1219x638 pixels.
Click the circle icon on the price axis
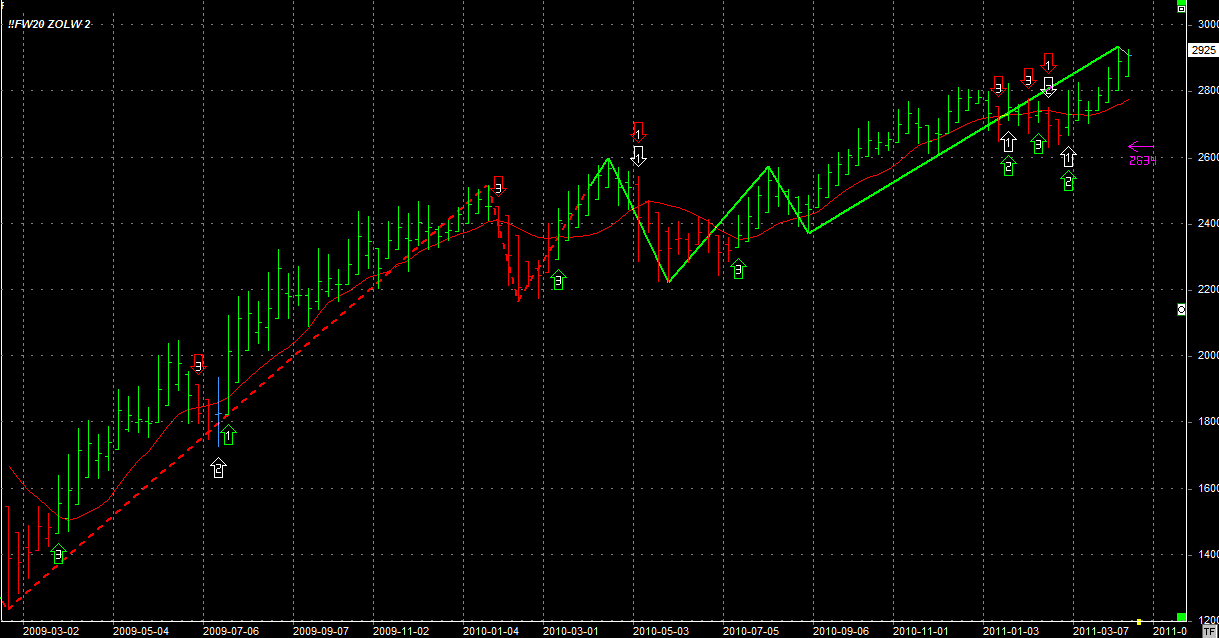coord(1181,311)
